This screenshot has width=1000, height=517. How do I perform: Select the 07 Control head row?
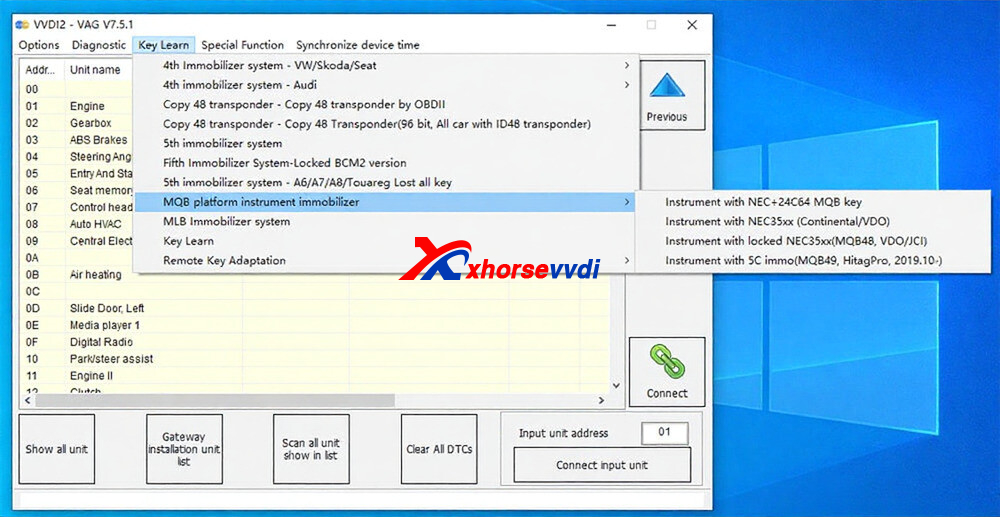click(77, 207)
